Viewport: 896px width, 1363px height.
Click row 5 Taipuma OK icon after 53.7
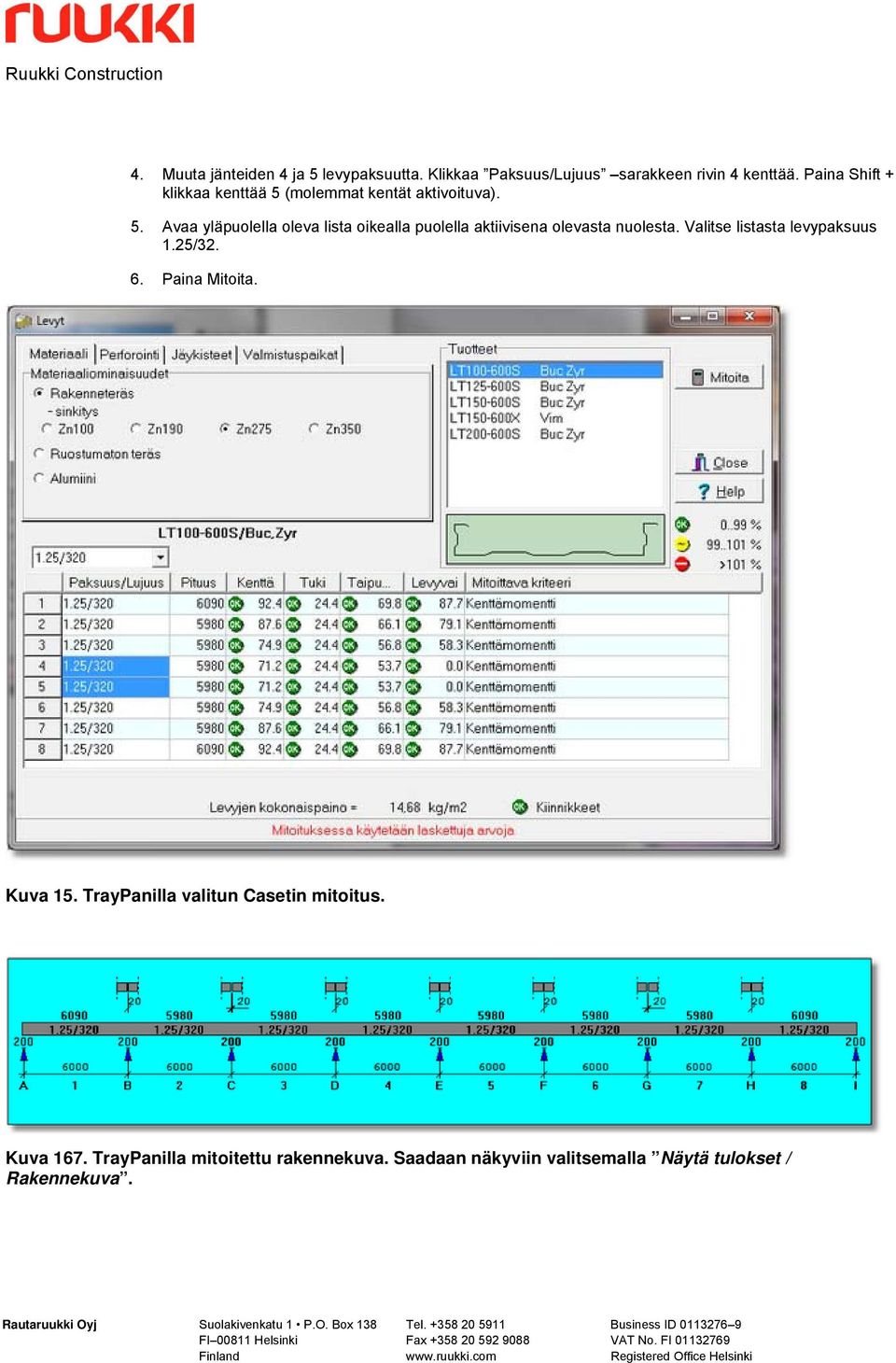pos(413,687)
